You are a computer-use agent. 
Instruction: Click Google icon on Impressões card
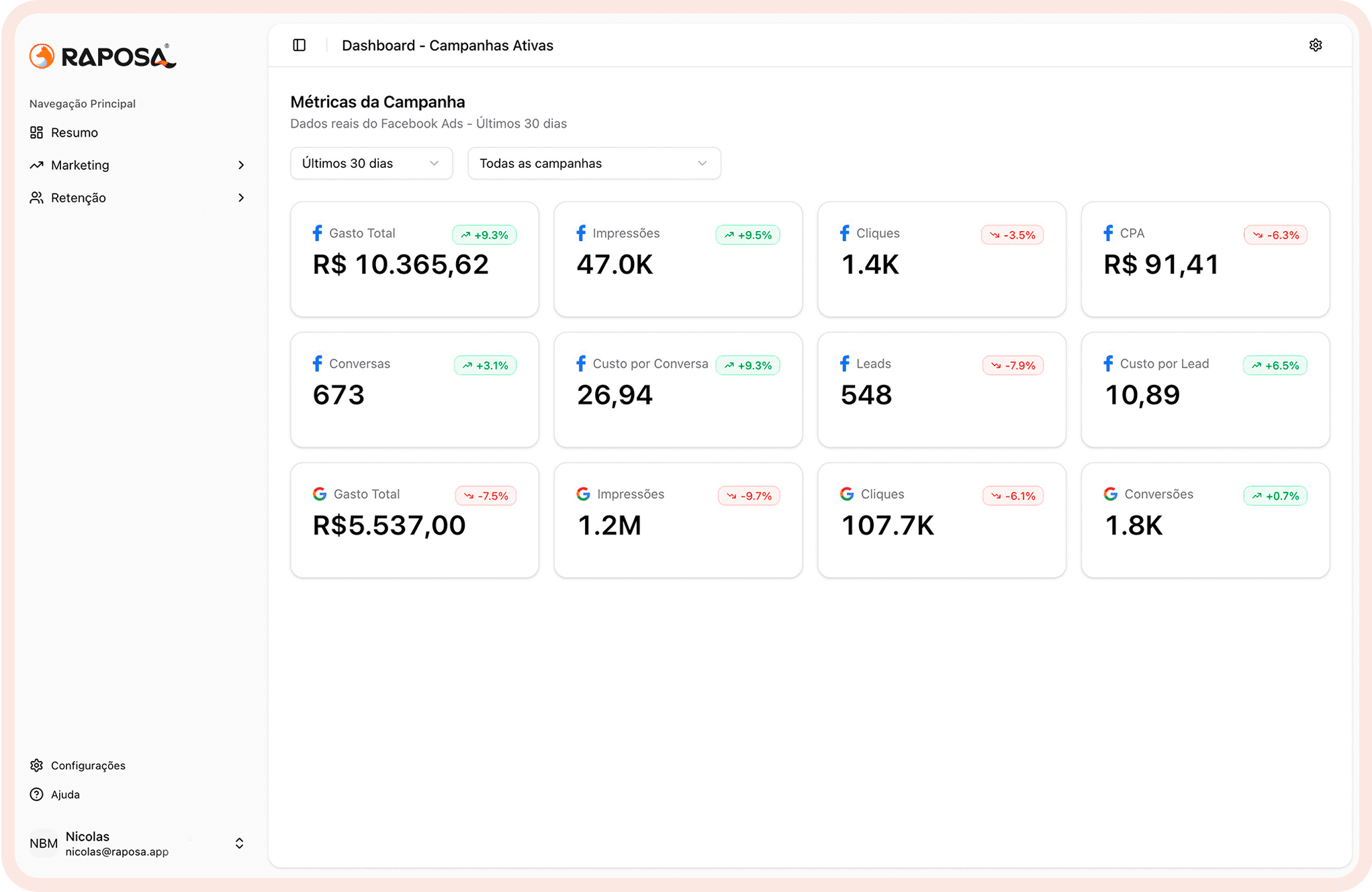point(584,494)
